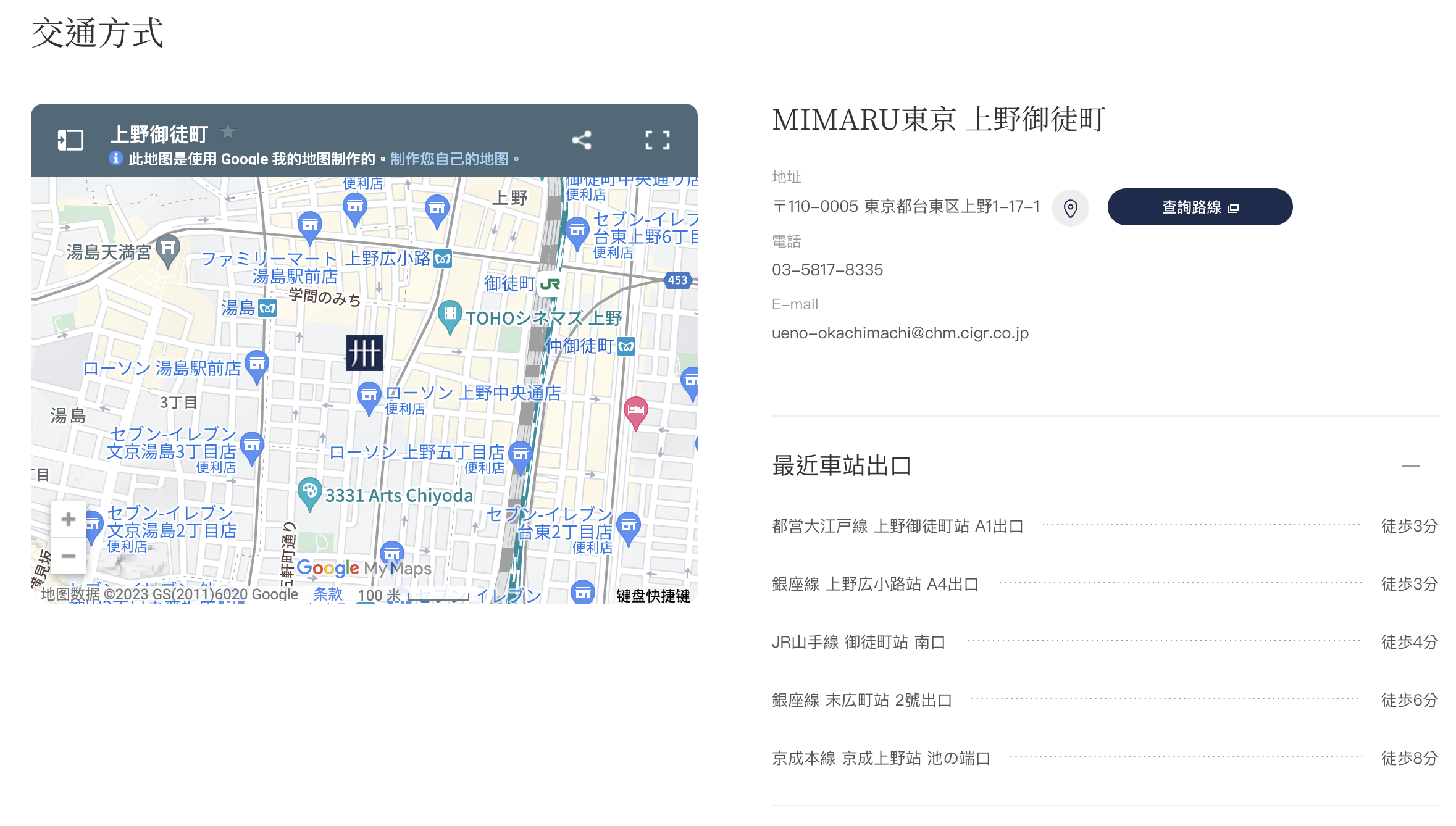Click the 湯島 metro station icon

pyautogui.click(x=267, y=308)
